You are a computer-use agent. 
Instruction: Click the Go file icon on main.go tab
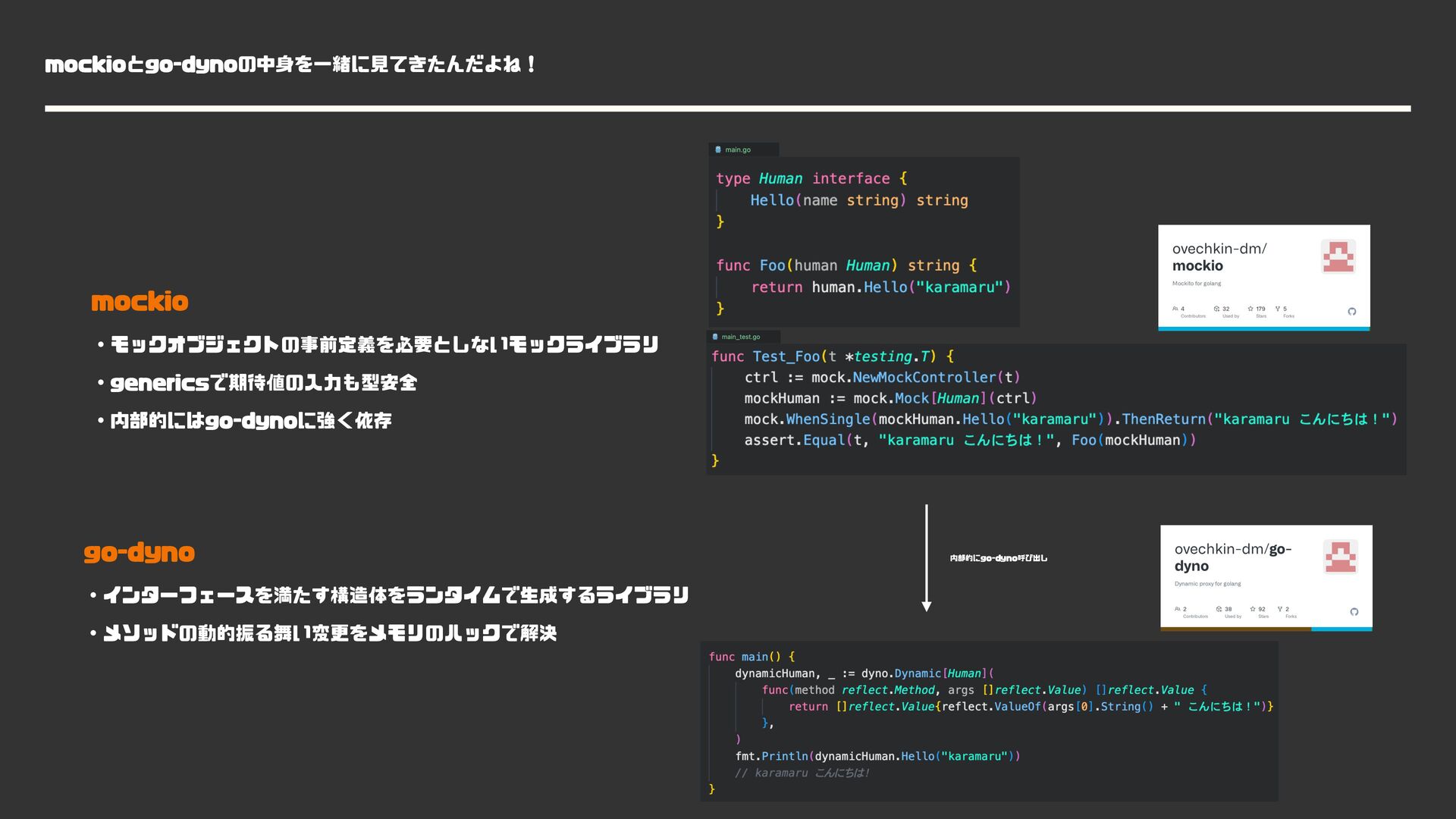[718, 149]
